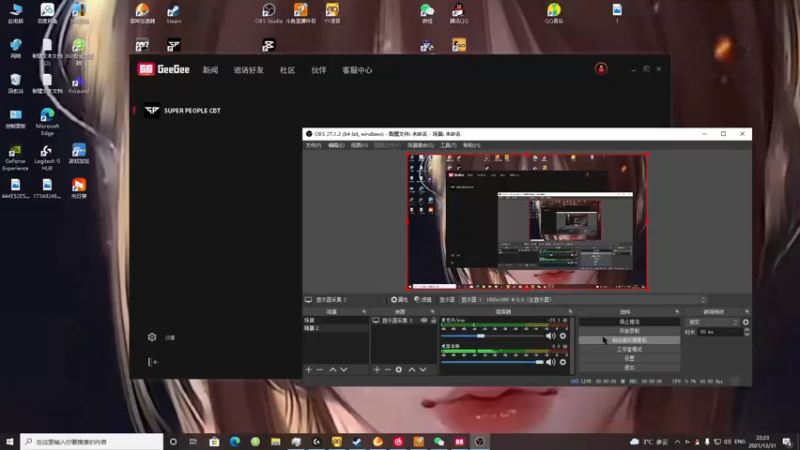
Task: Open the 视图(V) menu in OBS
Action: click(x=359, y=145)
